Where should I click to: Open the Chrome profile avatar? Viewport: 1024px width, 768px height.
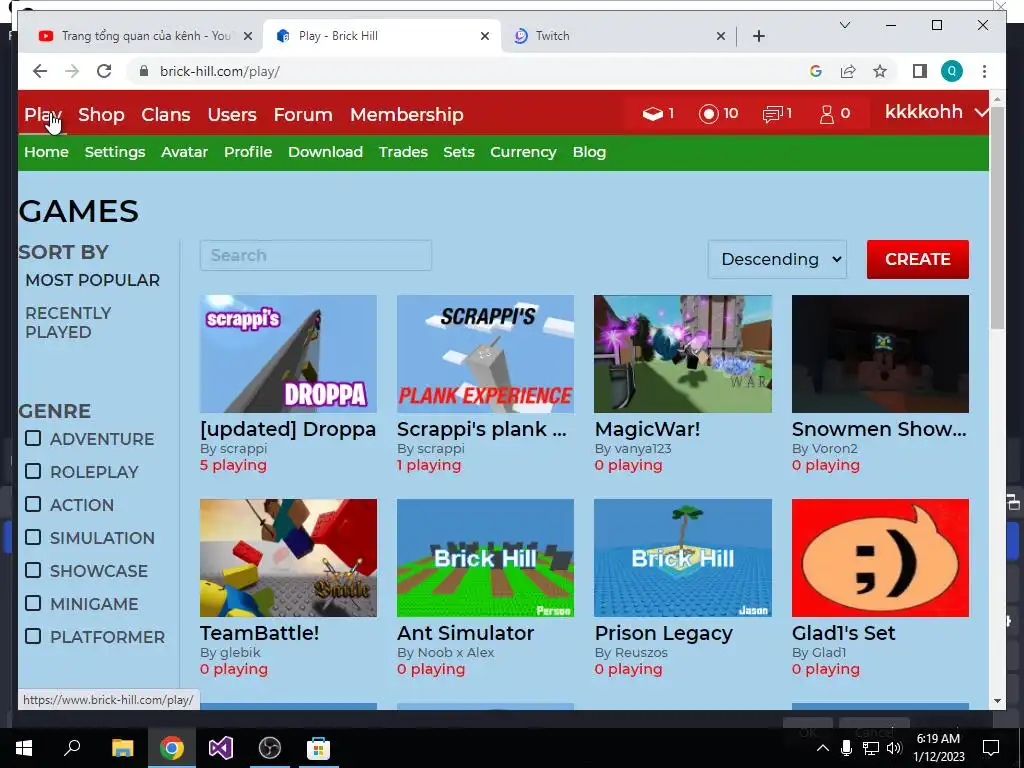(x=952, y=71)
